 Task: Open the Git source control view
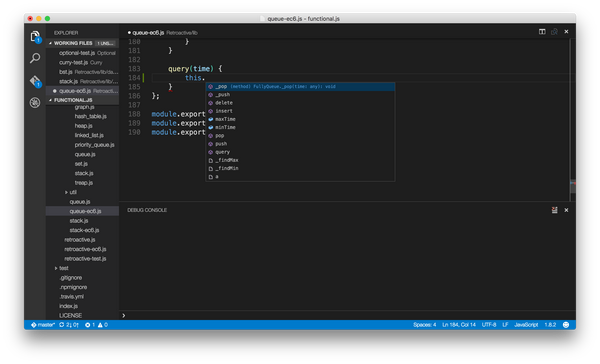pyautogui.click(x=35, y=81)
